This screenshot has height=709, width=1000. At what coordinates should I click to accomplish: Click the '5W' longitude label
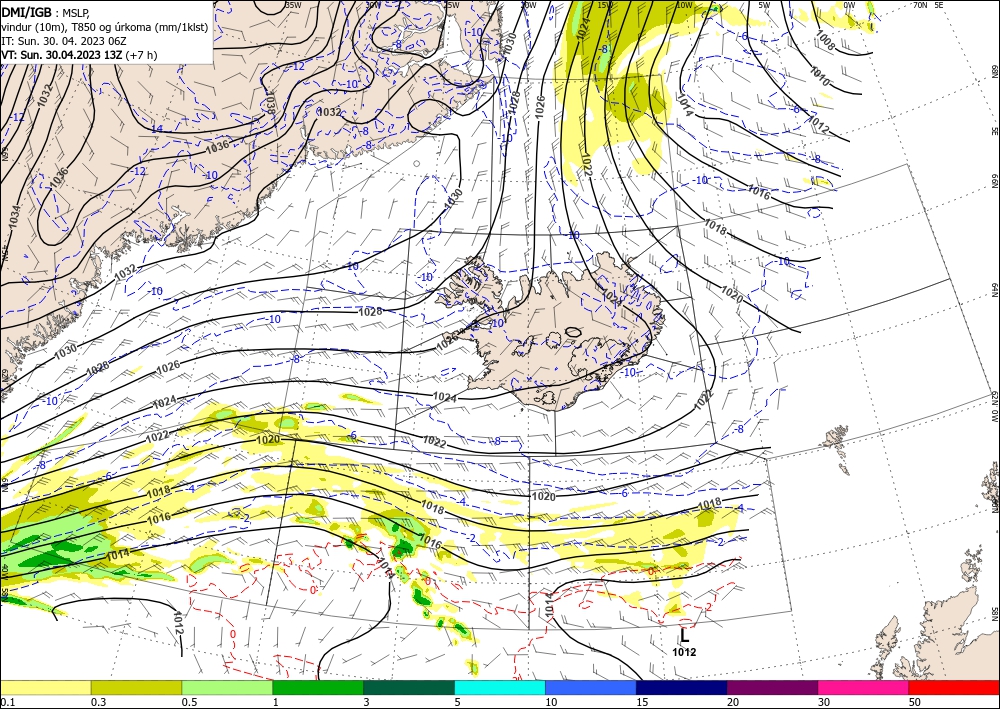(764, 5)
